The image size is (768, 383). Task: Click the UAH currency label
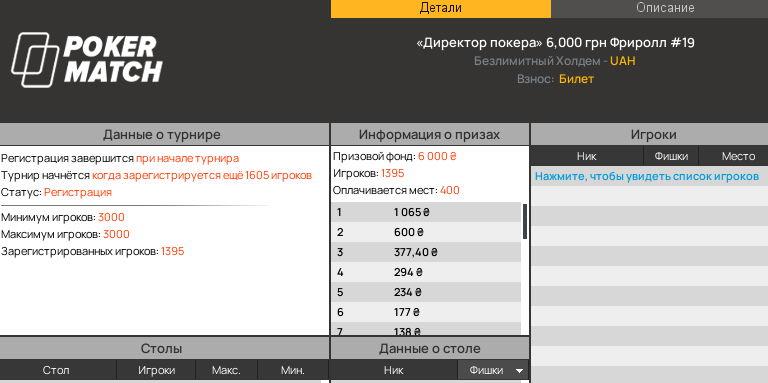tap(623, 61)
